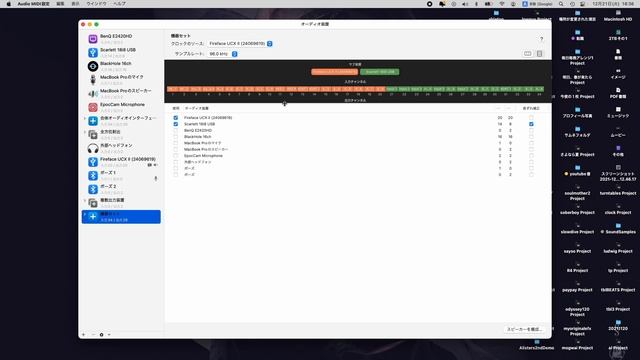The image size is (640, 360).
Task: Disable drift correction for Scarlett 18i8 USB
Action: (x=531, y=124)
